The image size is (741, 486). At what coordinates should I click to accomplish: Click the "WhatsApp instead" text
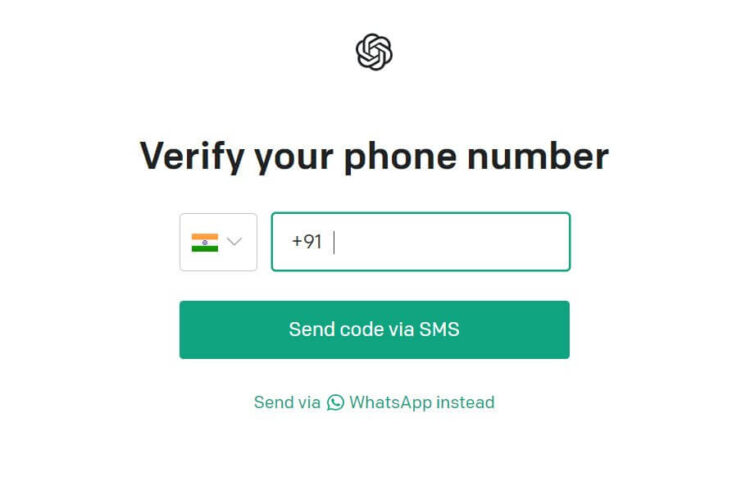pyautogui.click(x=422, y=403)
